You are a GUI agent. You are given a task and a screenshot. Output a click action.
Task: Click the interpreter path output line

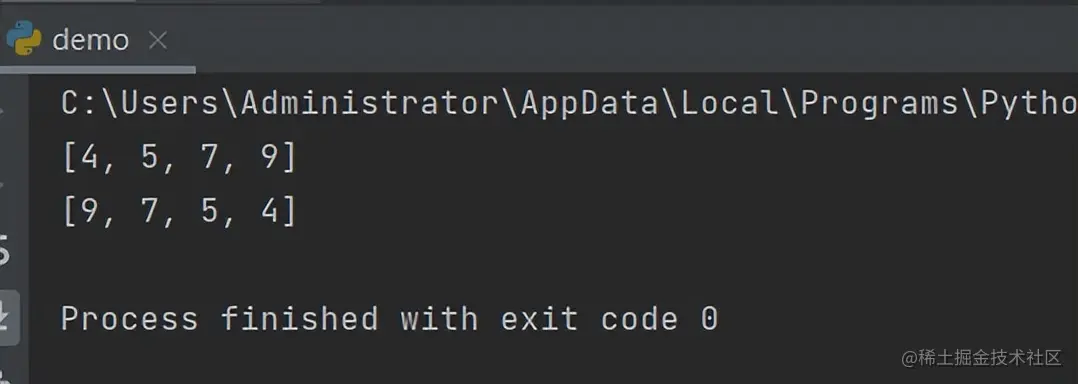point(569,104)
